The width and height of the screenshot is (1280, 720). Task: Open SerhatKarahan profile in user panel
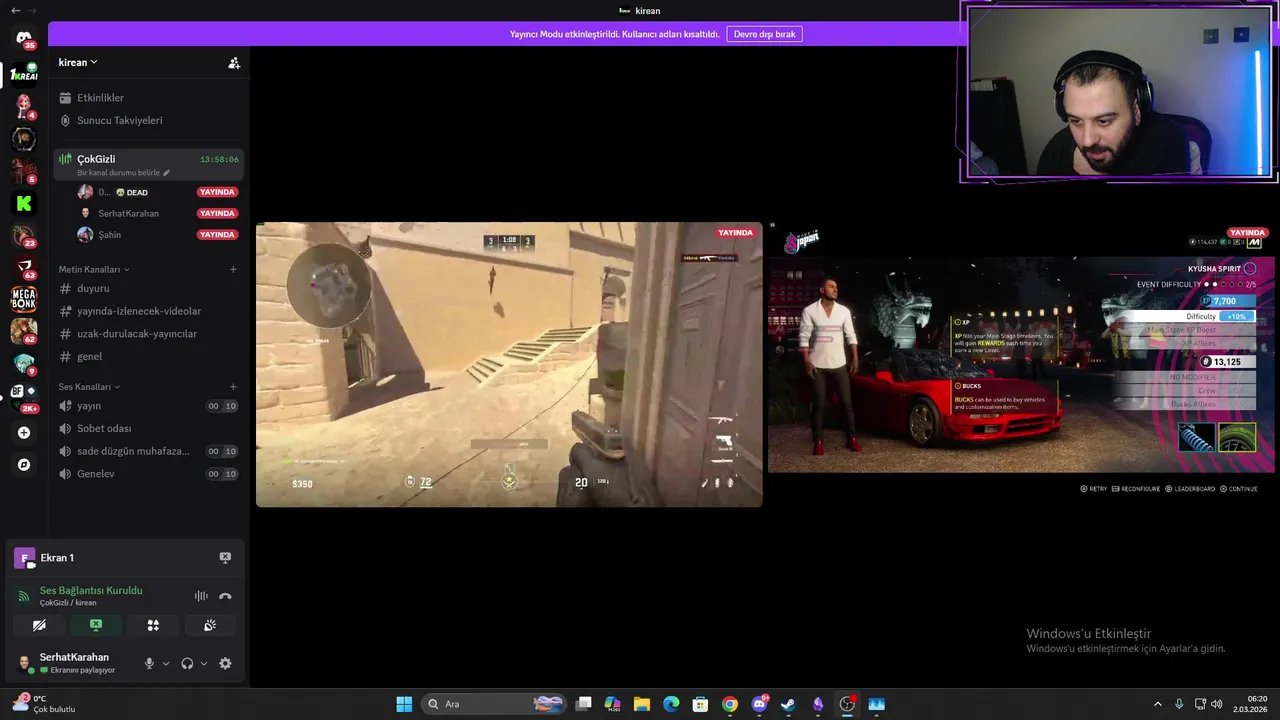[74, 663]
